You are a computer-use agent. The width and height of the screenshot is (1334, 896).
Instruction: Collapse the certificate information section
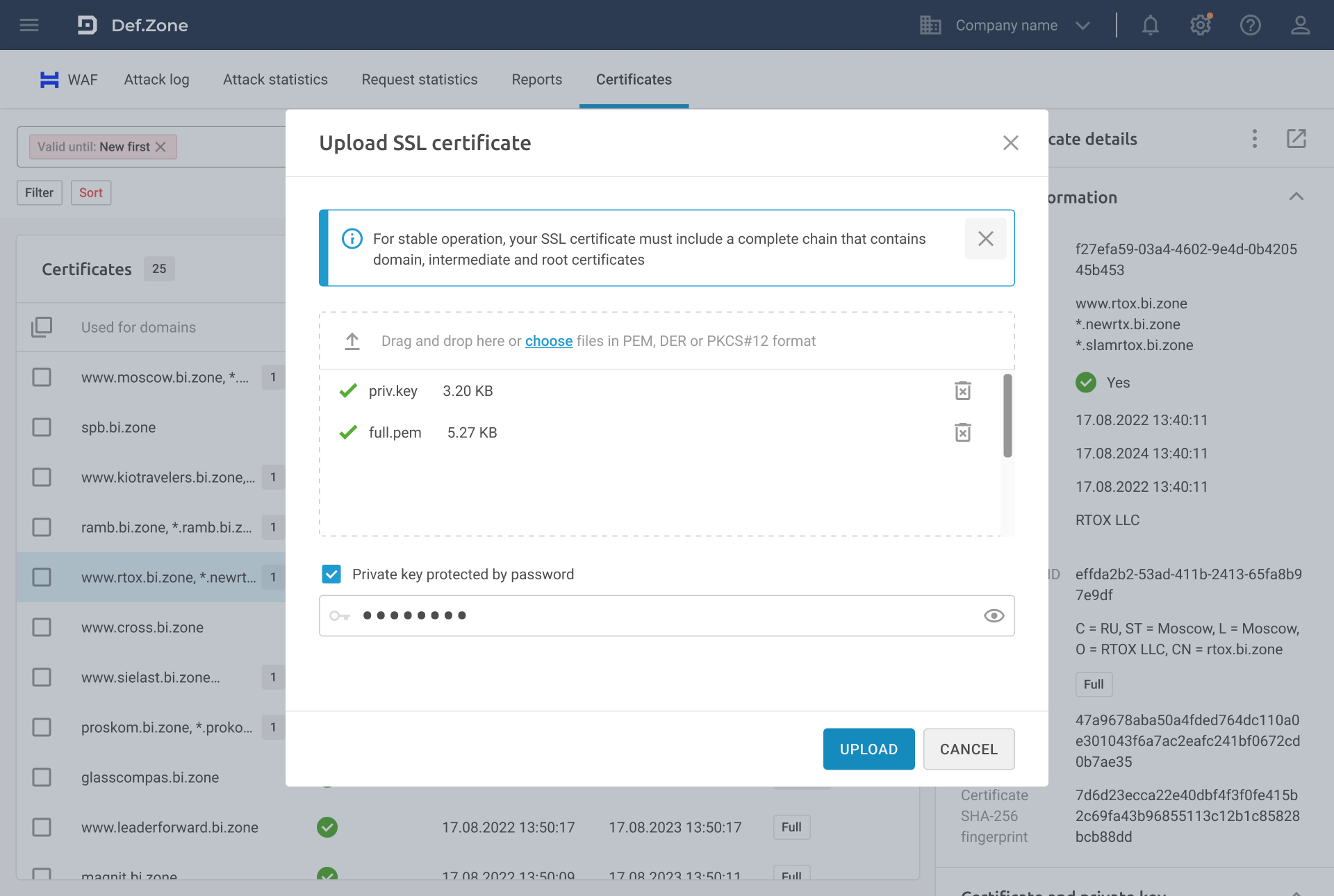pyautogui.click(x=1296, y=197)
